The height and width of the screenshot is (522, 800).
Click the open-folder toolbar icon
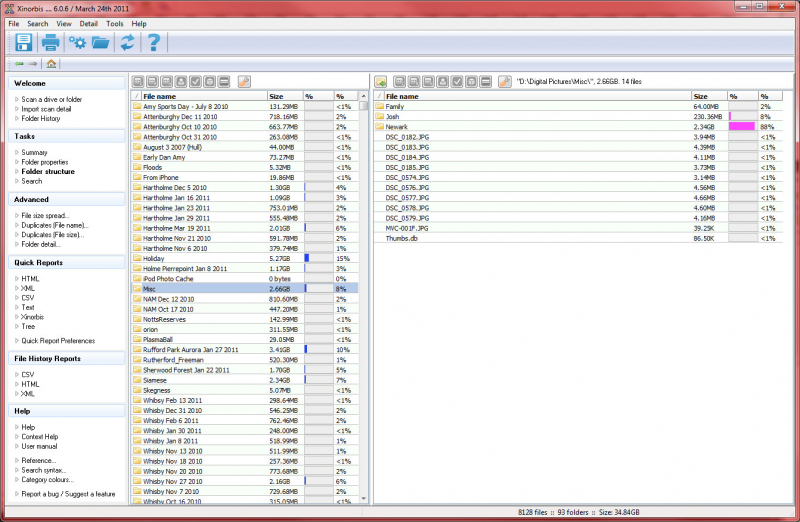coord(101,42)
